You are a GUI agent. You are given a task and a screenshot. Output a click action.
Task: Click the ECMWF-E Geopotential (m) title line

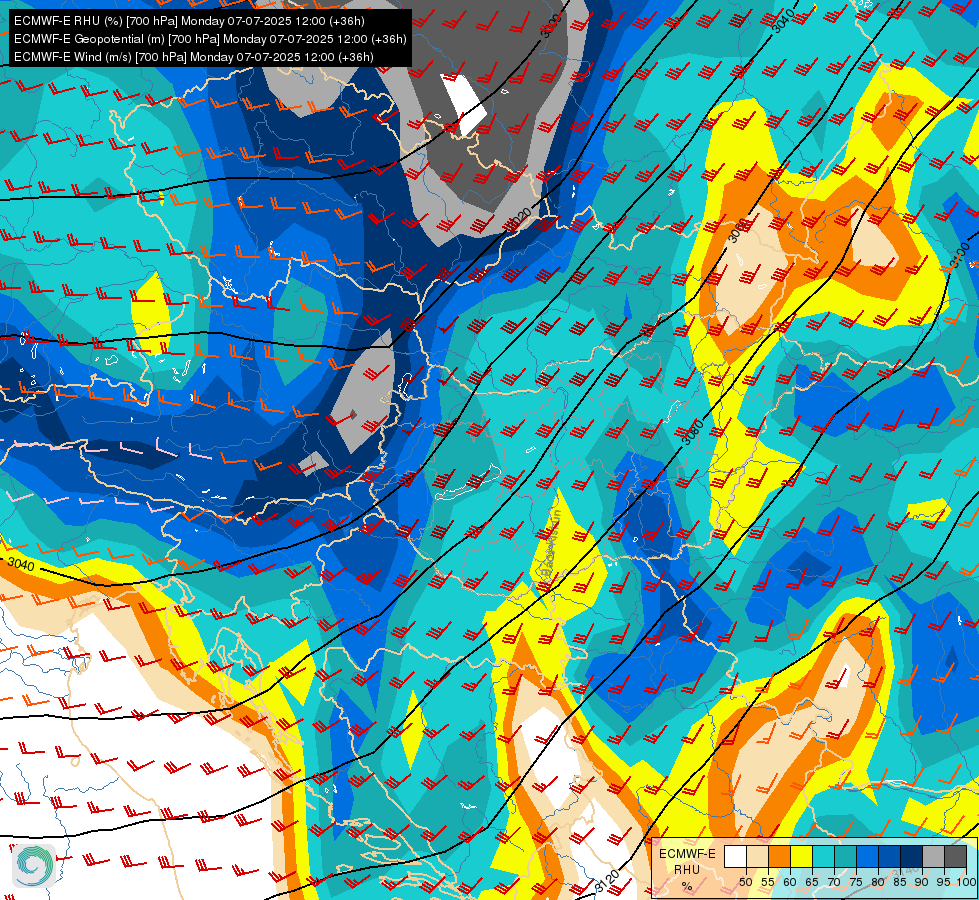click(x=210, y=39)
